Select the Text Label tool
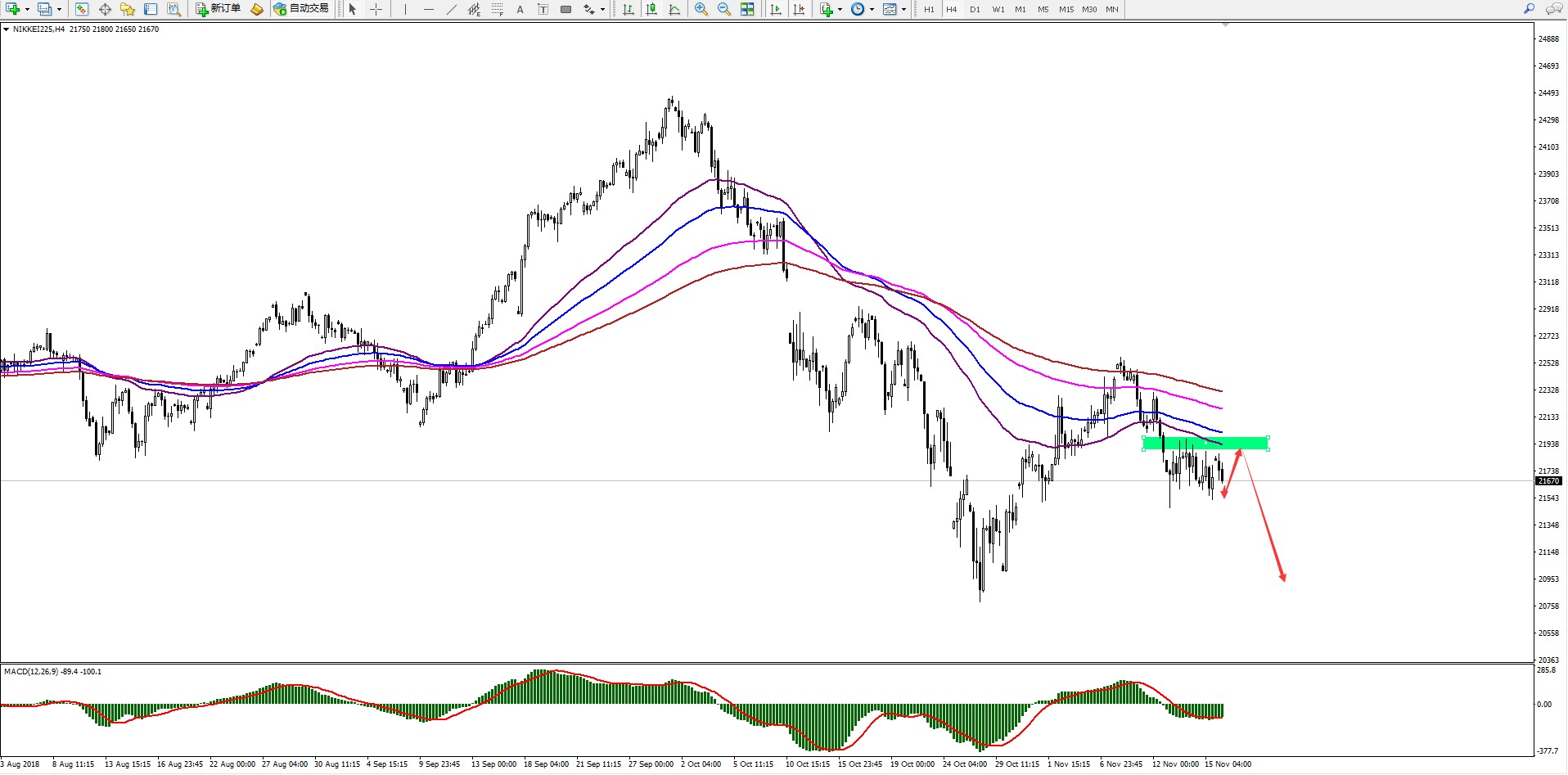 tap(543, 9)
